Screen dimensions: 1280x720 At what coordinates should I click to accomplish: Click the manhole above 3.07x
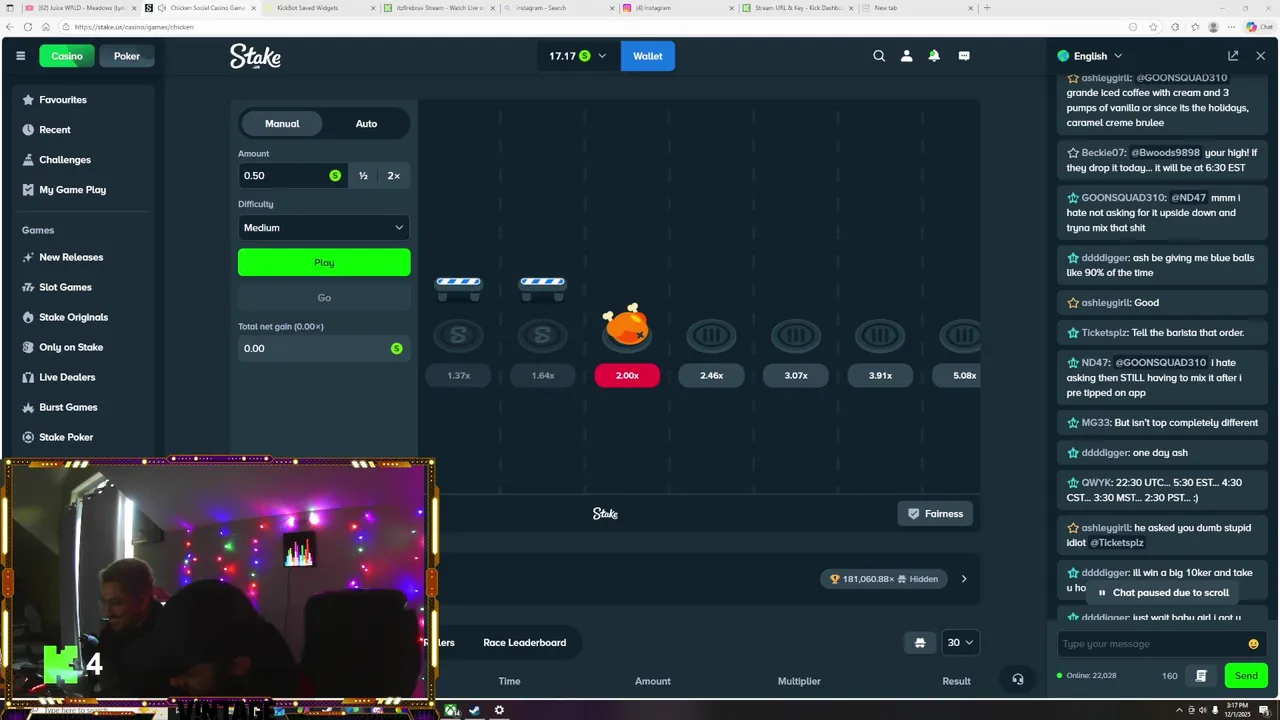795,334
